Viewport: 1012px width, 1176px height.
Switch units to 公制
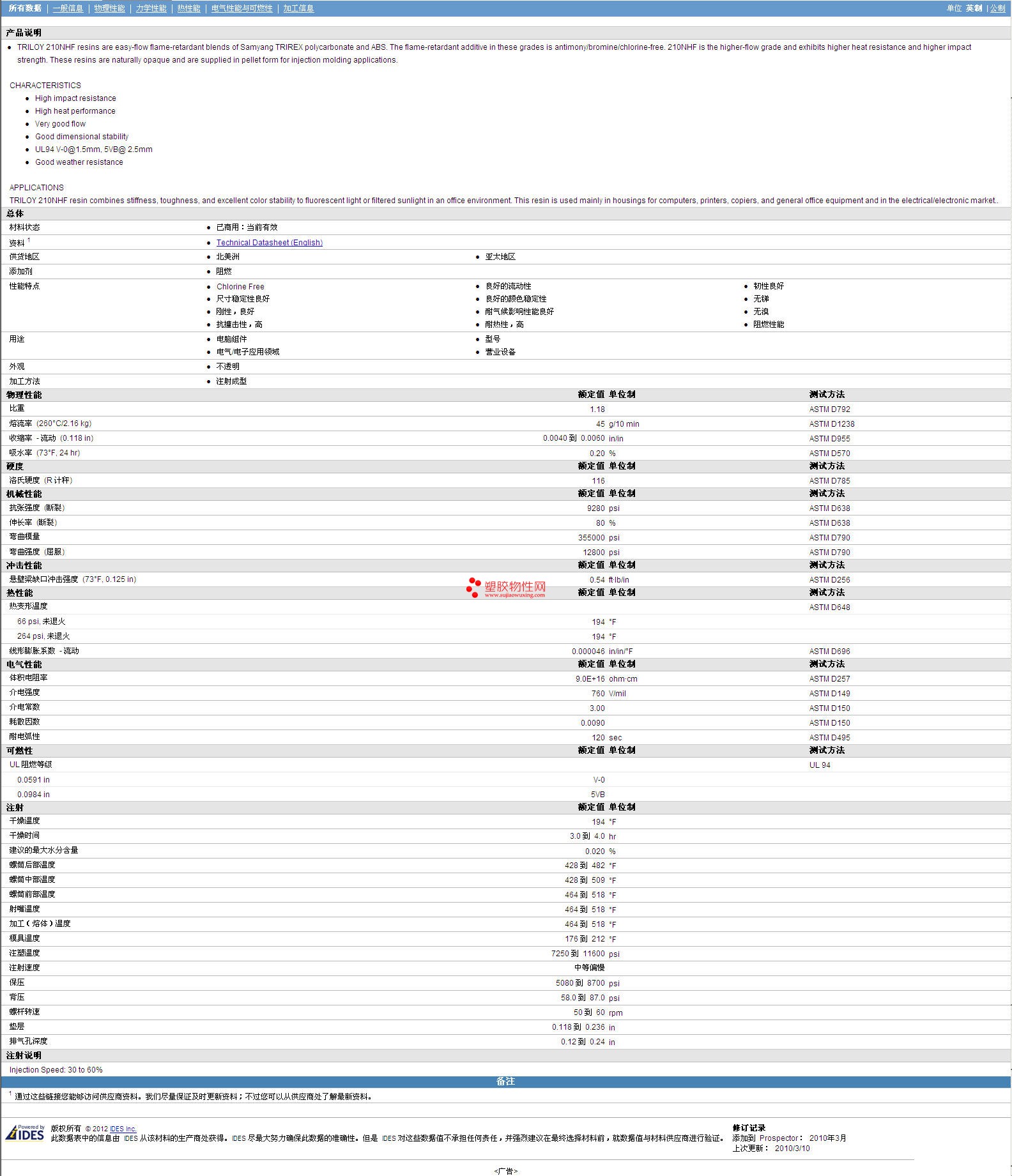[x=997, y=8]
